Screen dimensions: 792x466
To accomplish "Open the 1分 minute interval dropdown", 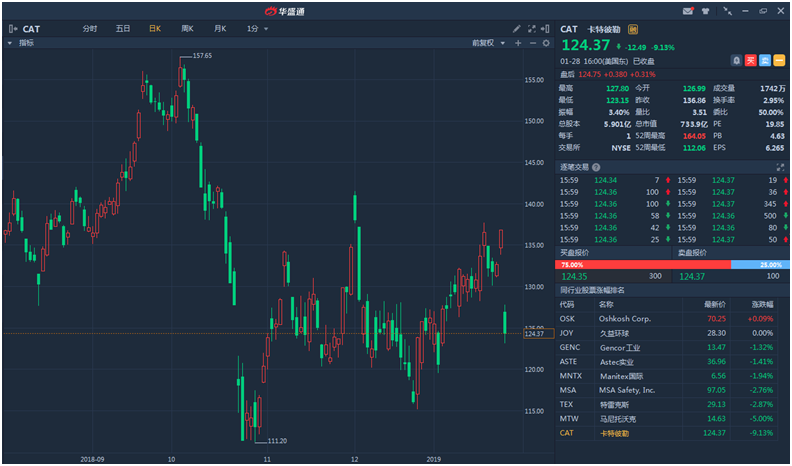I will 257,29.
